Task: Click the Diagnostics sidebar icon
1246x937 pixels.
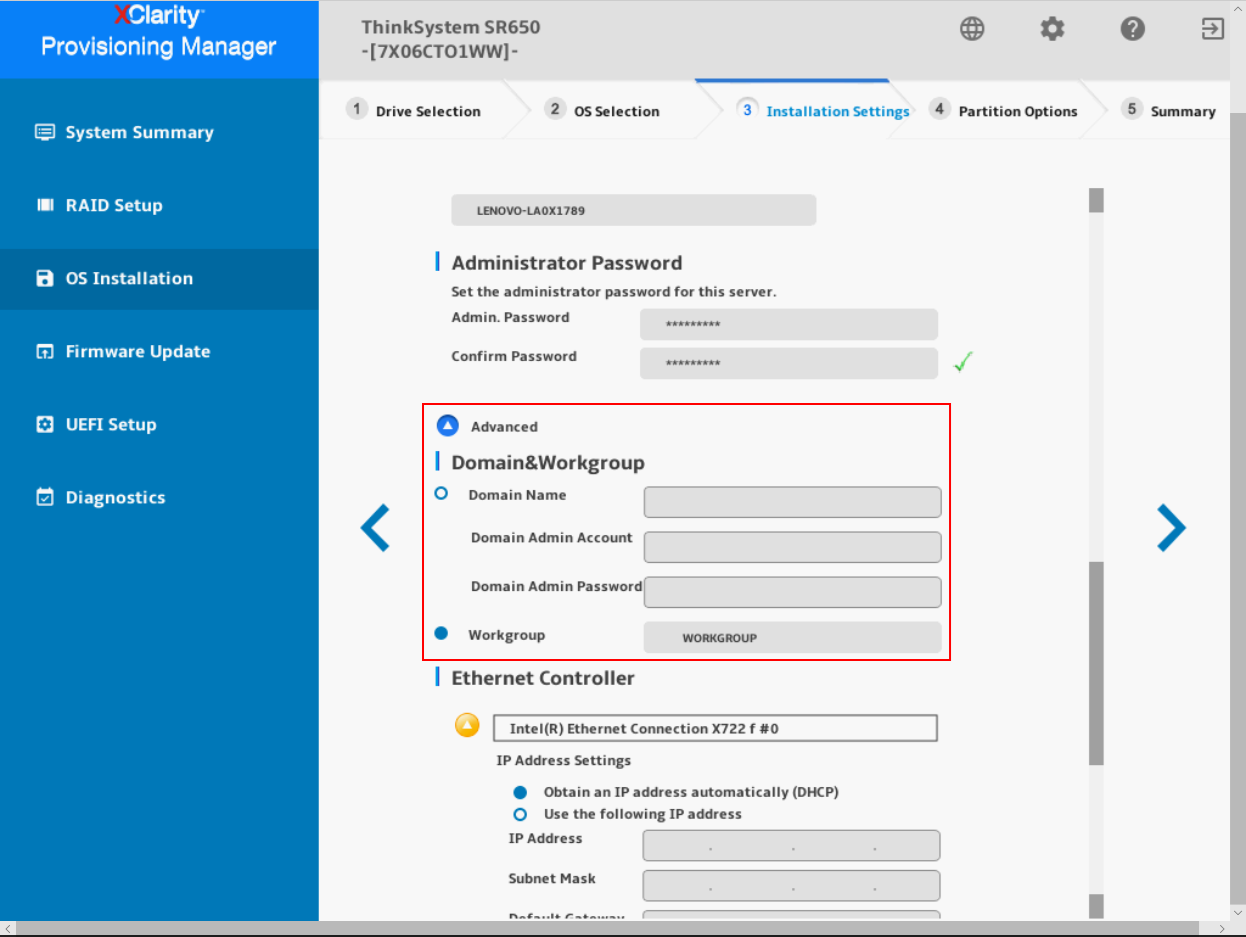Action: coord(45,497)
